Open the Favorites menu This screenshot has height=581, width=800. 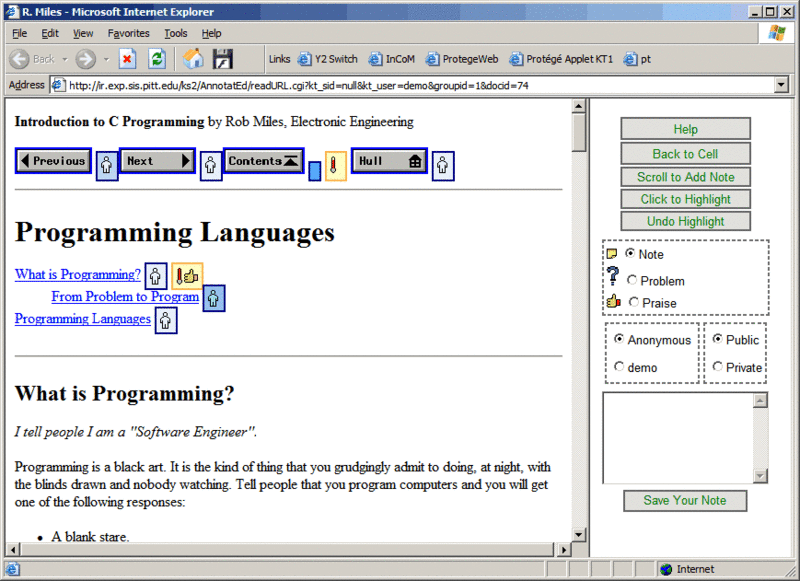click(129, 33)
